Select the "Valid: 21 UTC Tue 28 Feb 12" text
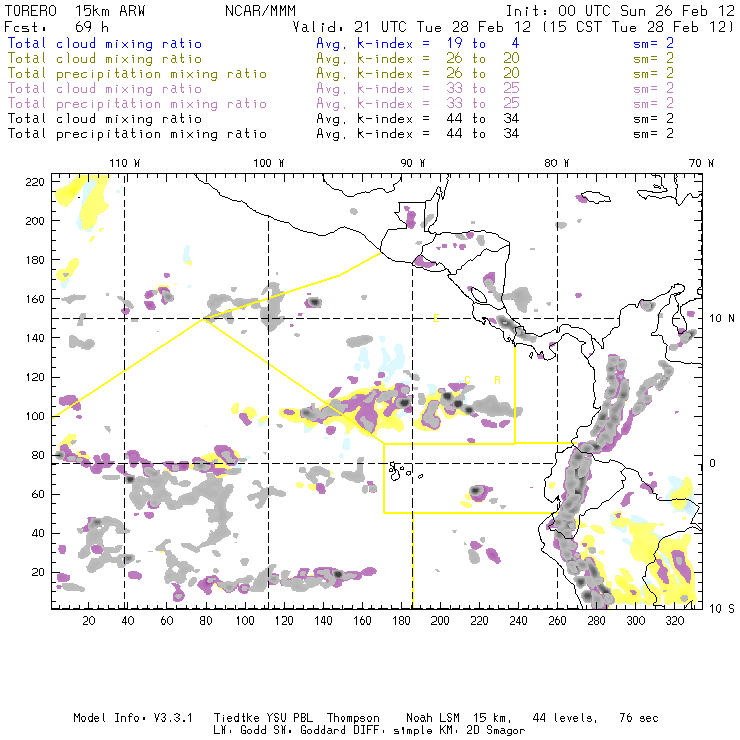740x740 pixels. 412,26
